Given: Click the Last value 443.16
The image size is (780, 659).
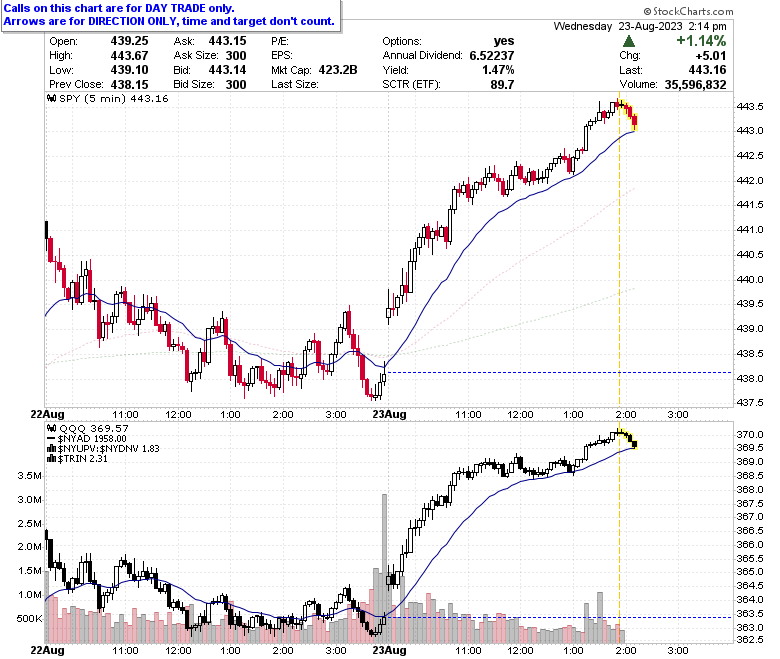Looking at the screenshot, I should [707, 70].
